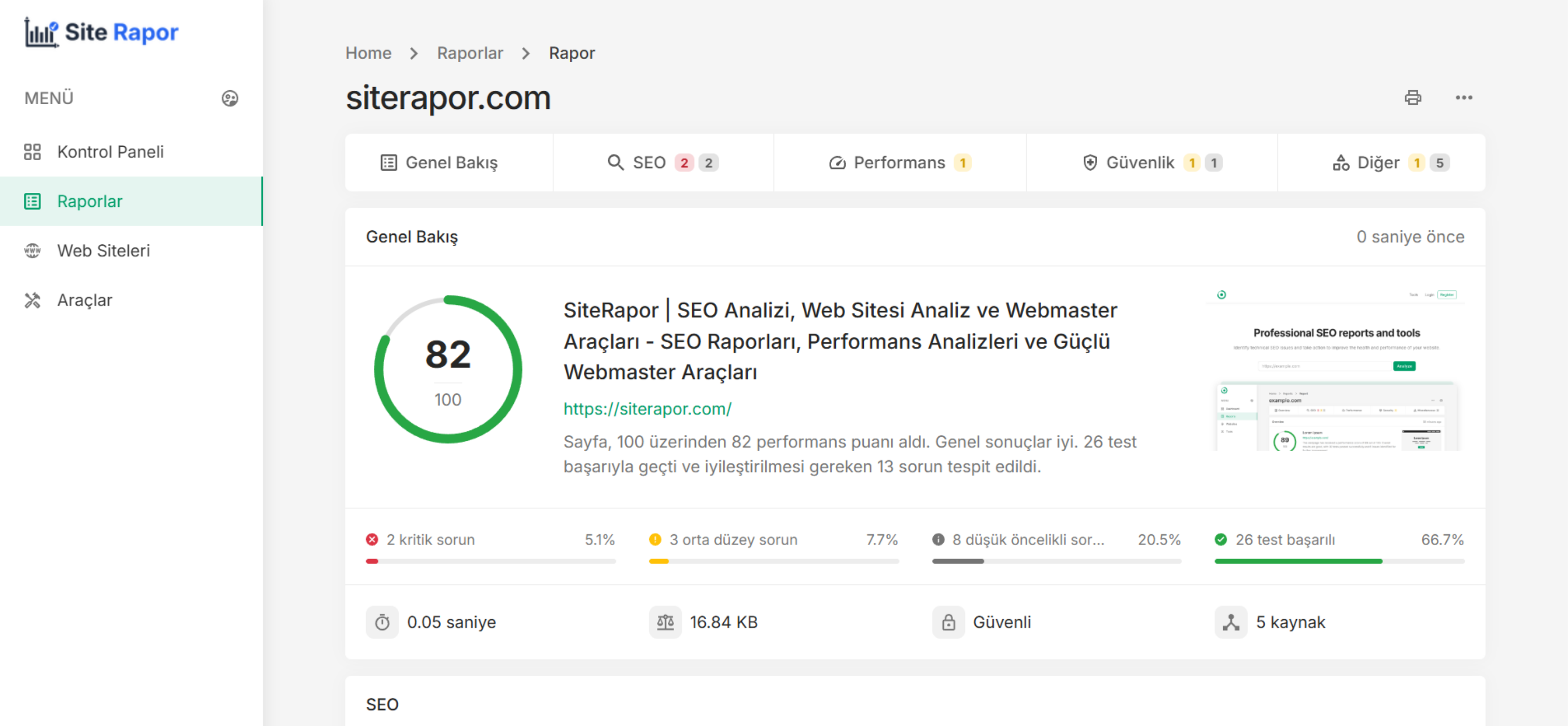The width and height of the screenshot is (1568, 726).
Task: Click the MENÜ label in the sidebar
Action: point(49,98)
